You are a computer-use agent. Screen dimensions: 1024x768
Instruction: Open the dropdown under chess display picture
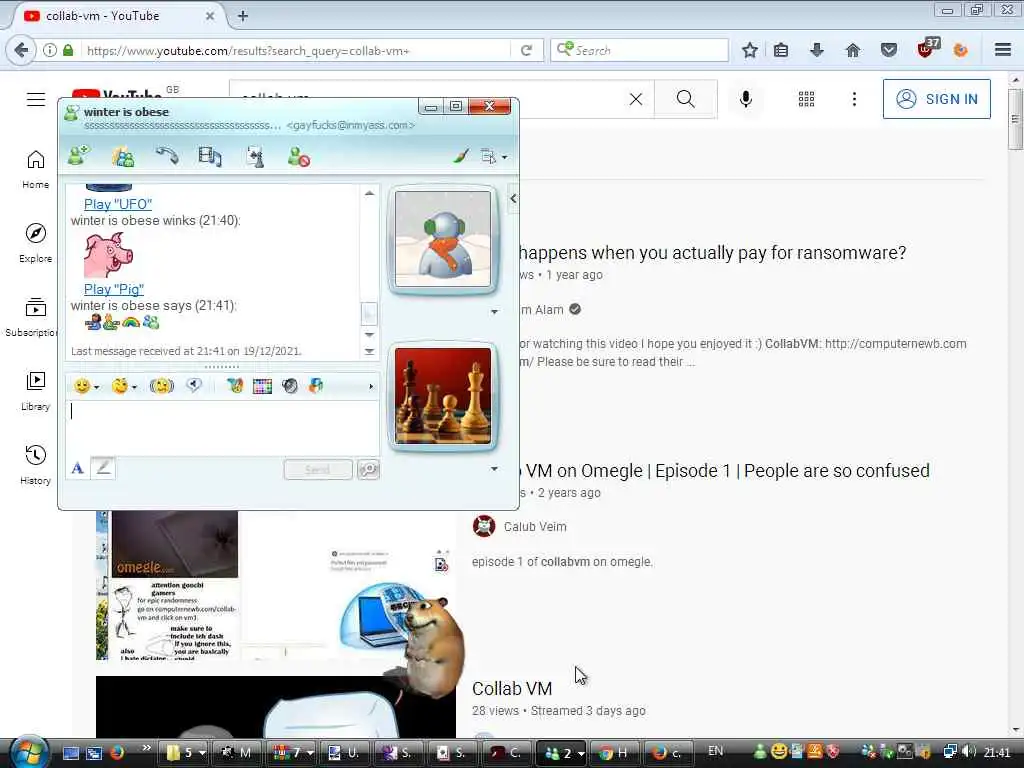(494, 468)
